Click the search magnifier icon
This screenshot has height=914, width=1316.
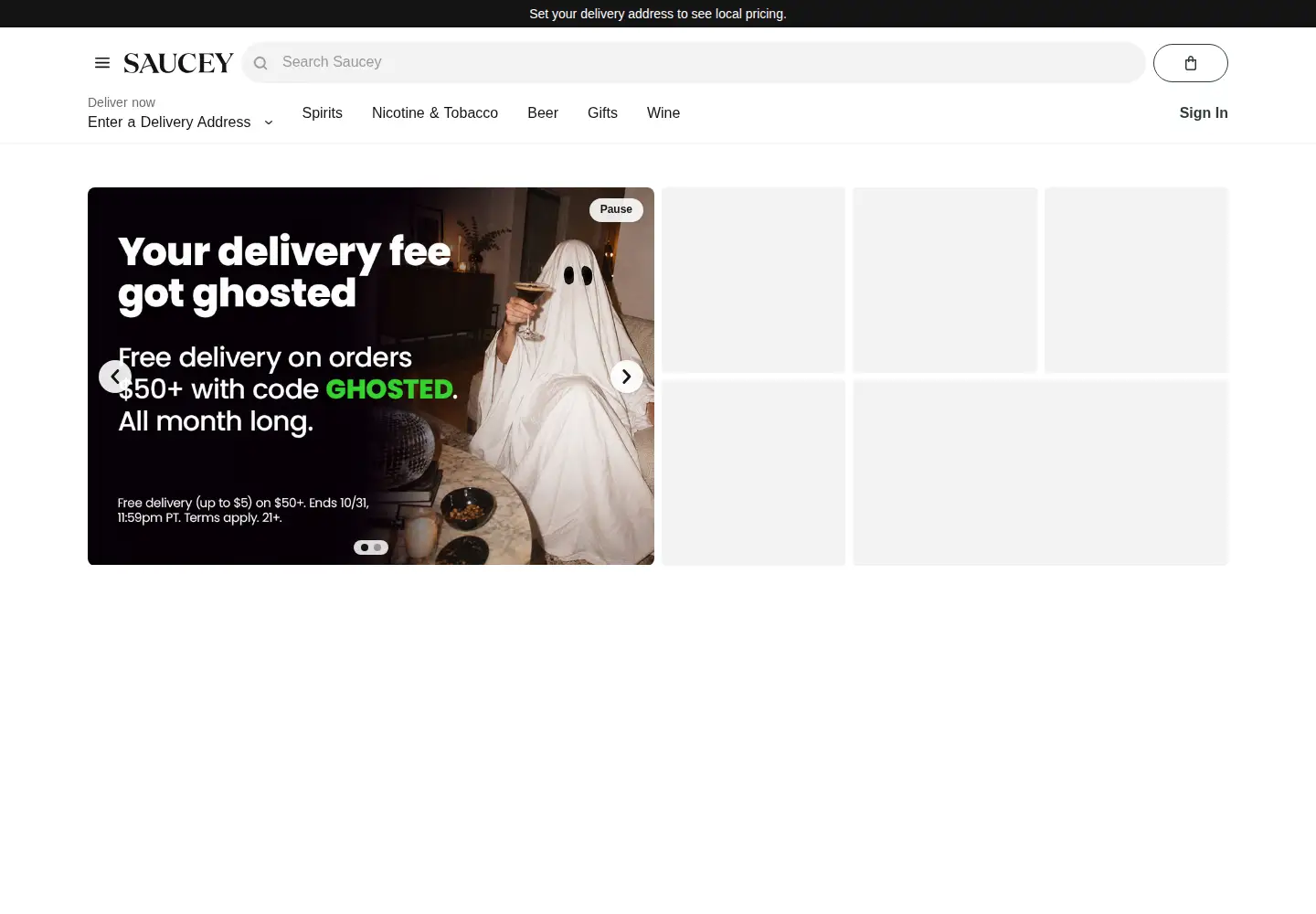point(260,63)
